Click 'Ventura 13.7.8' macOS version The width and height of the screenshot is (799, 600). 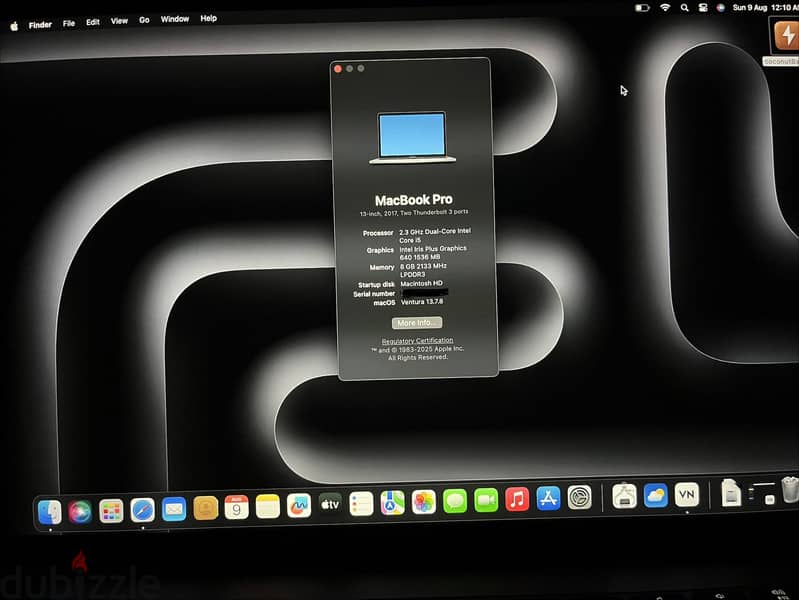[x=422, y=302]
